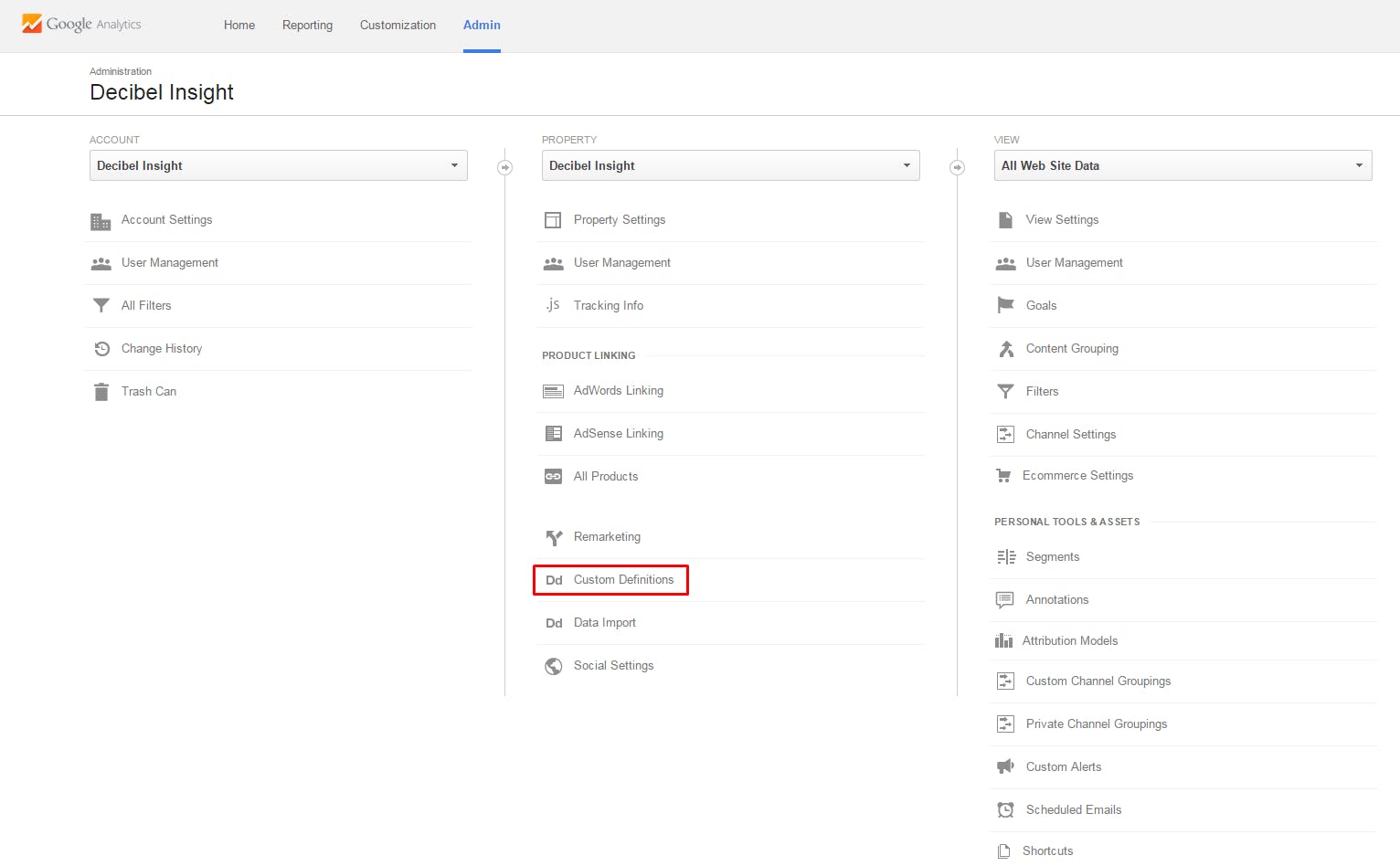Open the View dropdown showing All Web Site Data

click(x=1183, y=165)
